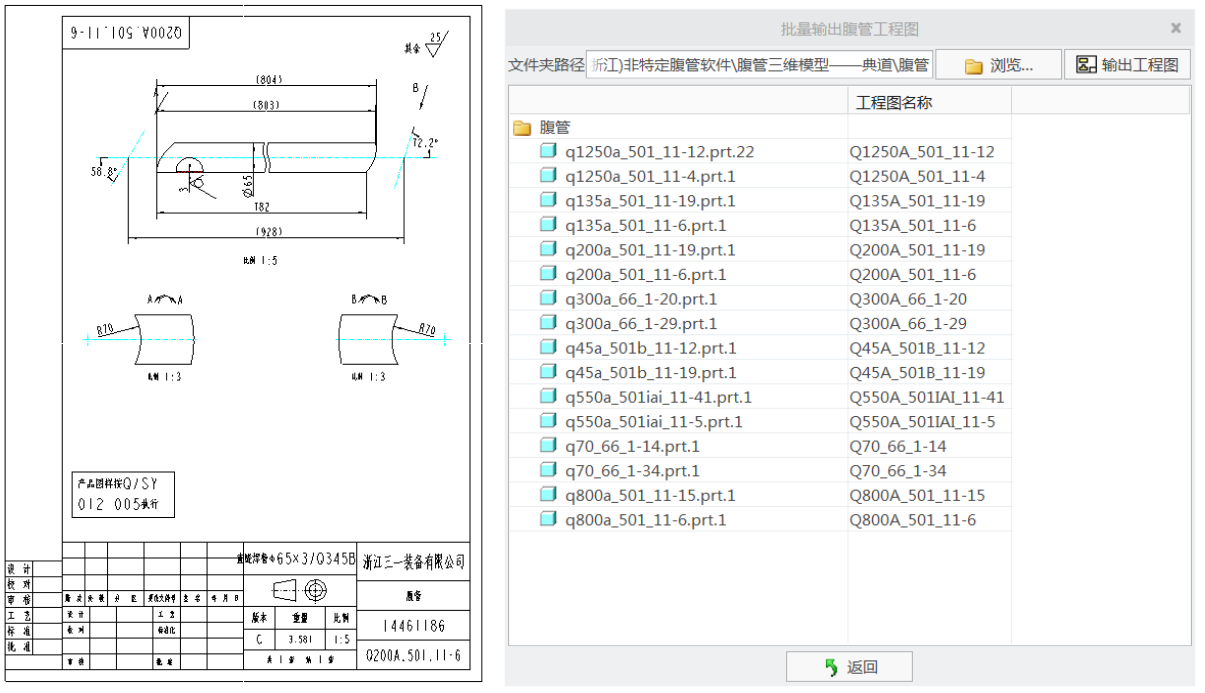Image resolution: width=1205 pixels, height=693 pixels.
Task: Select part icon for q135a_501_11-19.prt.1
Action: click(548, 200)
